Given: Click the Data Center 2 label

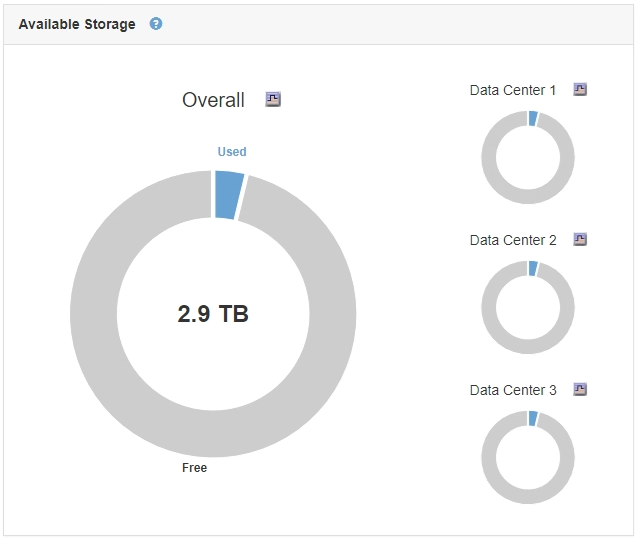Looking at the screenshot, I should tap(513, 240).
